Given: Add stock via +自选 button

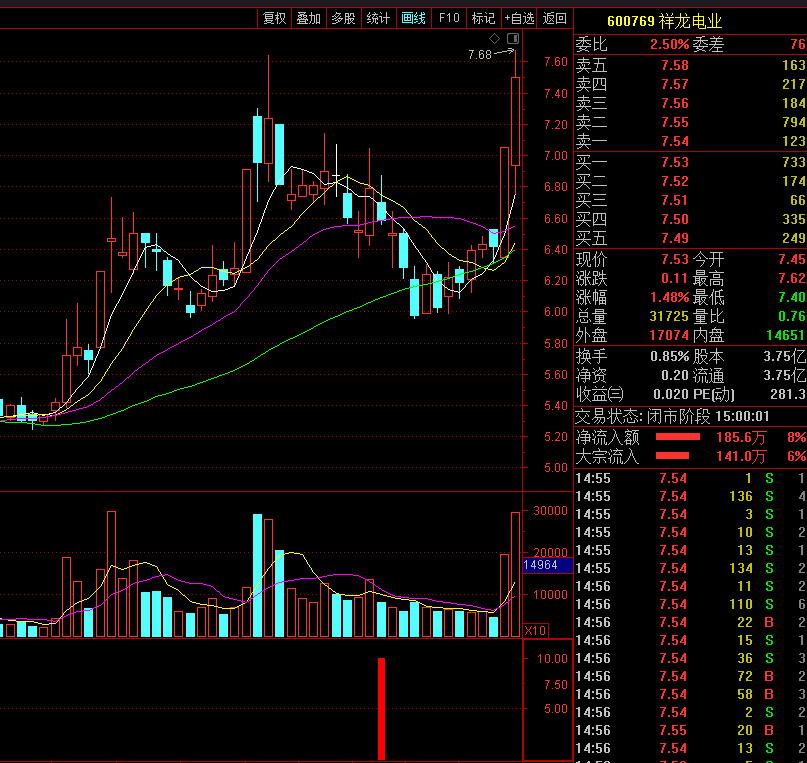Looking at the screenshot, I should coord(519,19).
